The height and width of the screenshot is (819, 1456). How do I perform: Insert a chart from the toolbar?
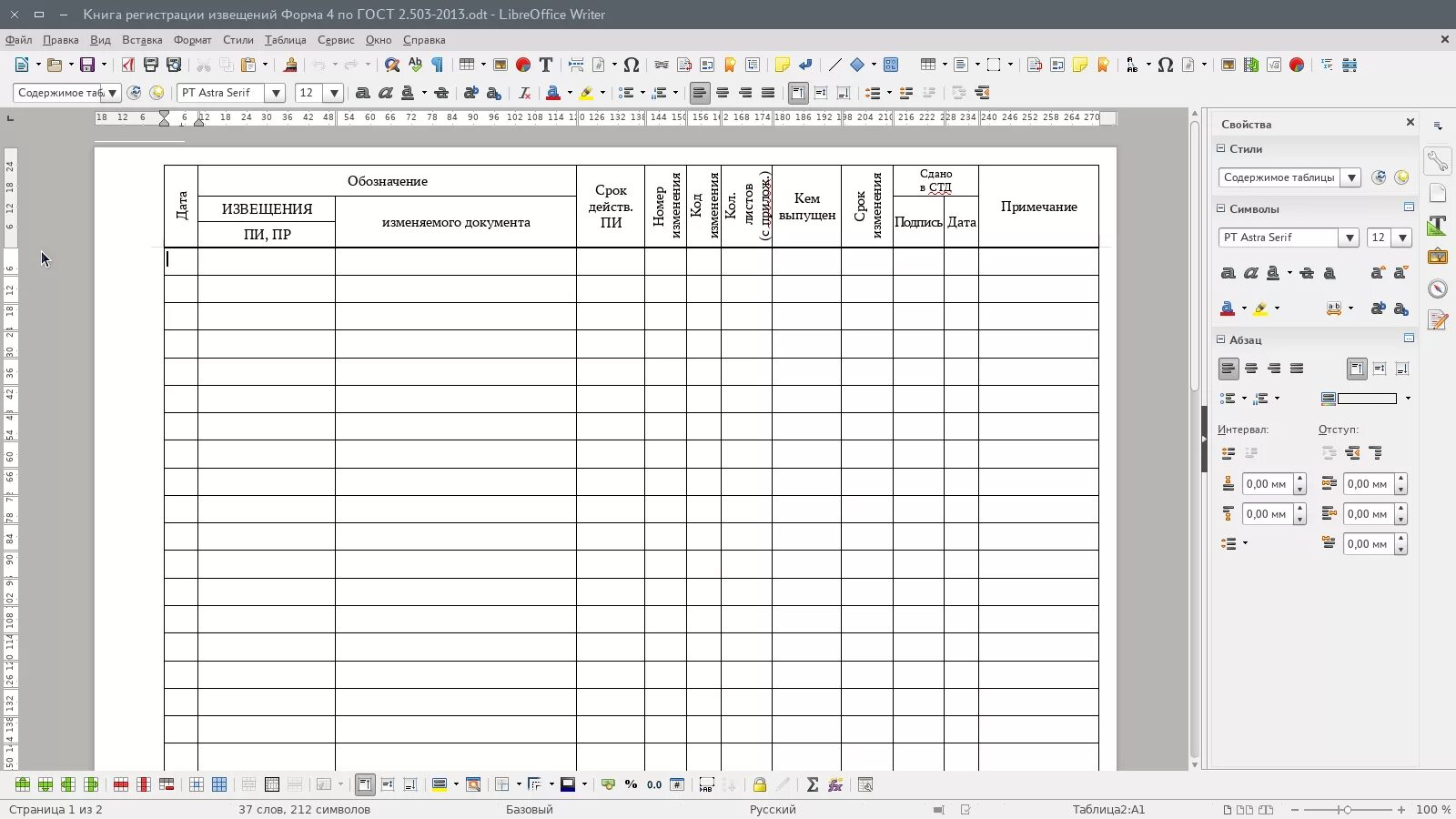[523, 65]
